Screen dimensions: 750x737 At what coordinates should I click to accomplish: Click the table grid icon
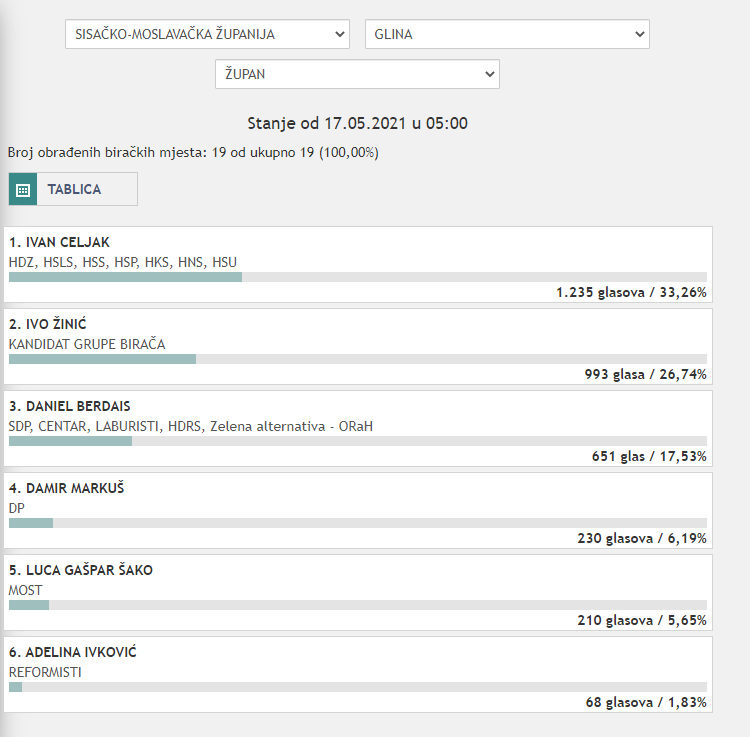[23, 189]
